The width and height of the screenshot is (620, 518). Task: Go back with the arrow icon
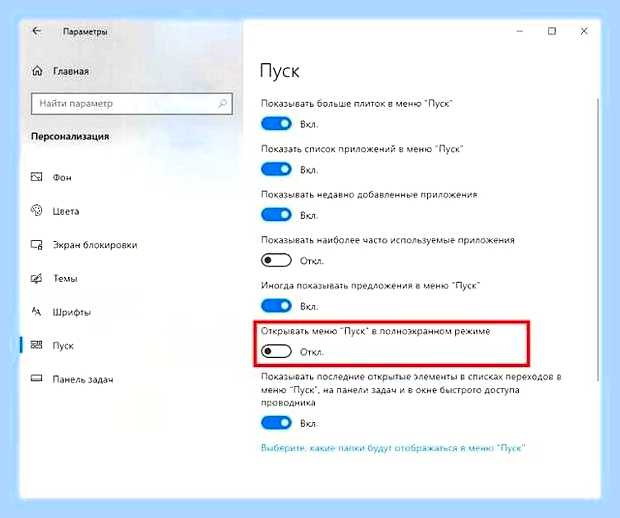37,31
